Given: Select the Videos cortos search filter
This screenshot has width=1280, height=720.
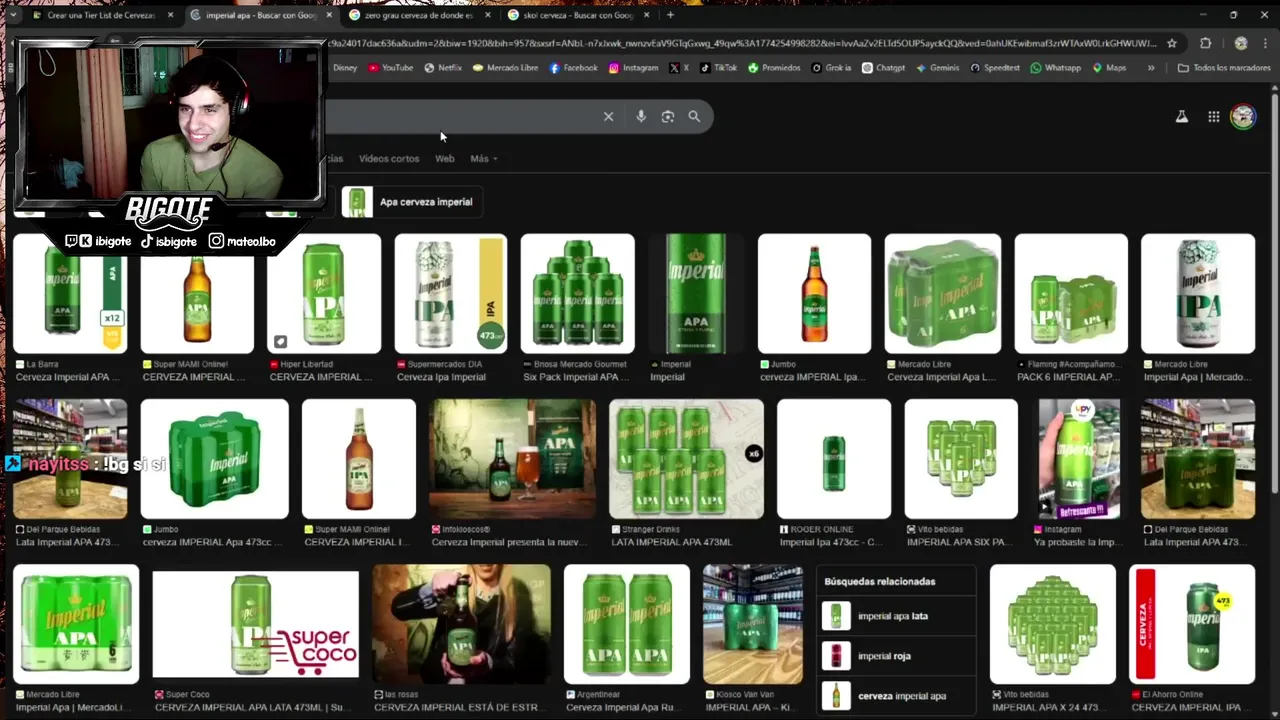Looking at the screenshot, I should click(389, 159).
